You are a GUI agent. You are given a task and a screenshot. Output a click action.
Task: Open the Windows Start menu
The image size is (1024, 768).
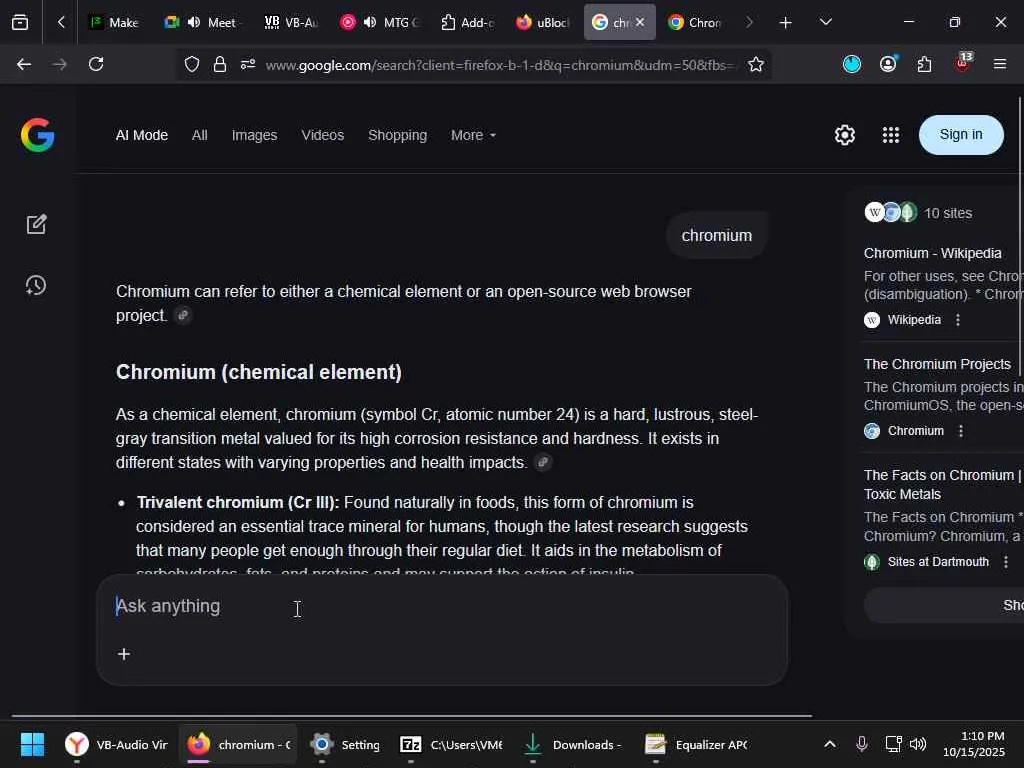[x=32, y=744]
